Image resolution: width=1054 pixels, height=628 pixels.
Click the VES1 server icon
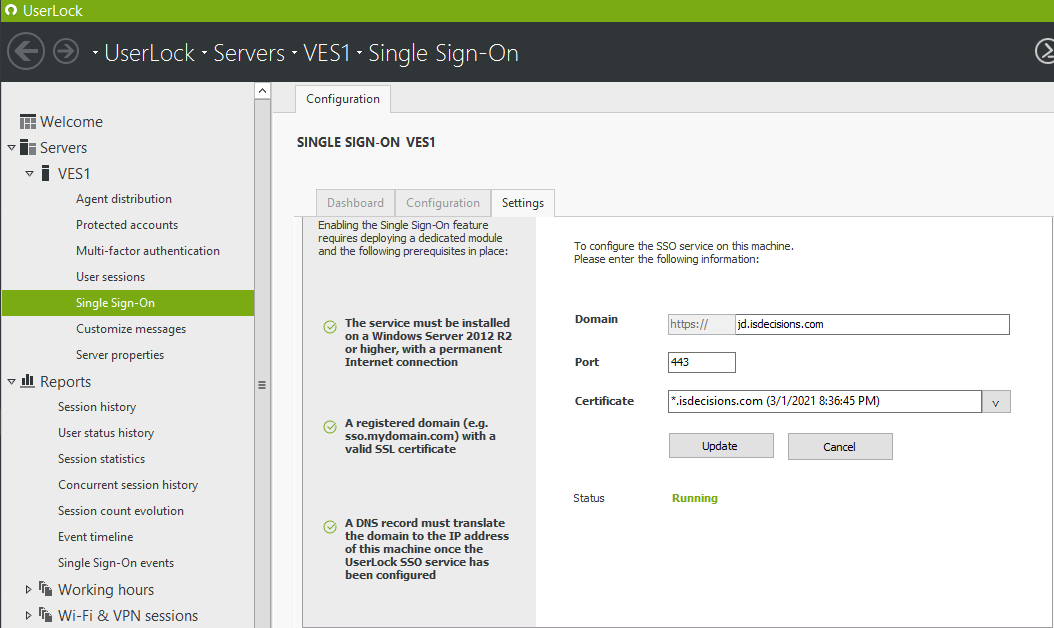(45, 173)
